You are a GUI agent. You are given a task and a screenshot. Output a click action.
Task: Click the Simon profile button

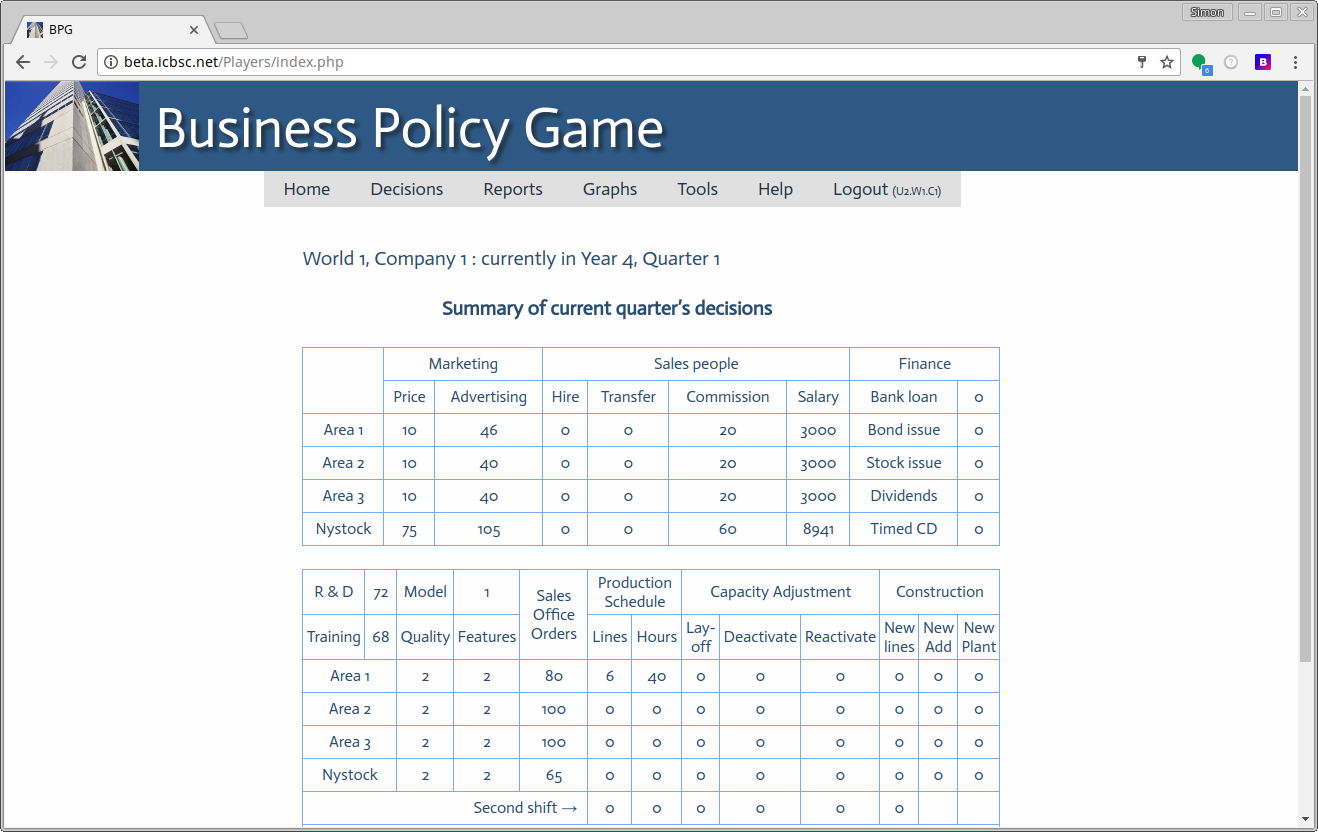pyautogui.click(x=1206, y=12)
